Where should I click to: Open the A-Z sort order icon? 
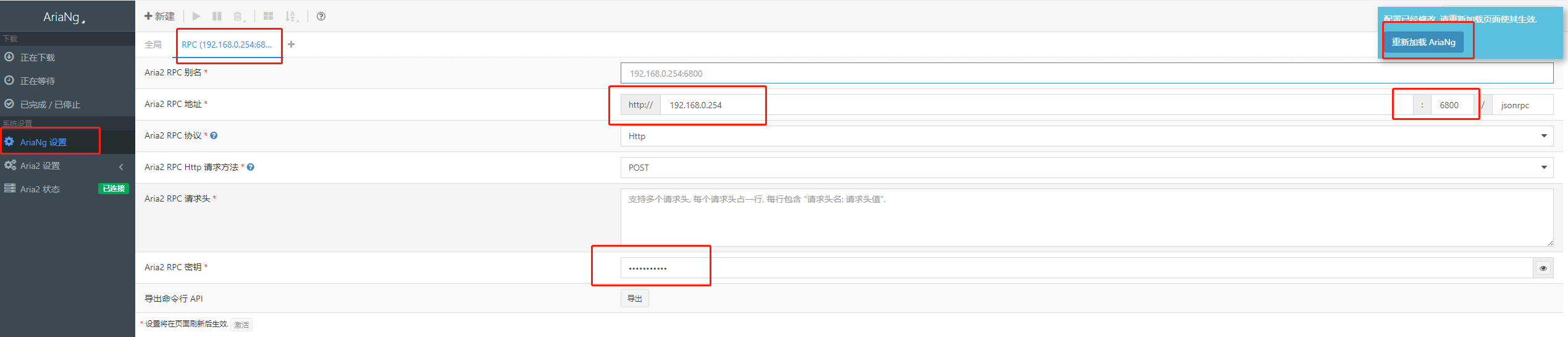tap(291, 16)
